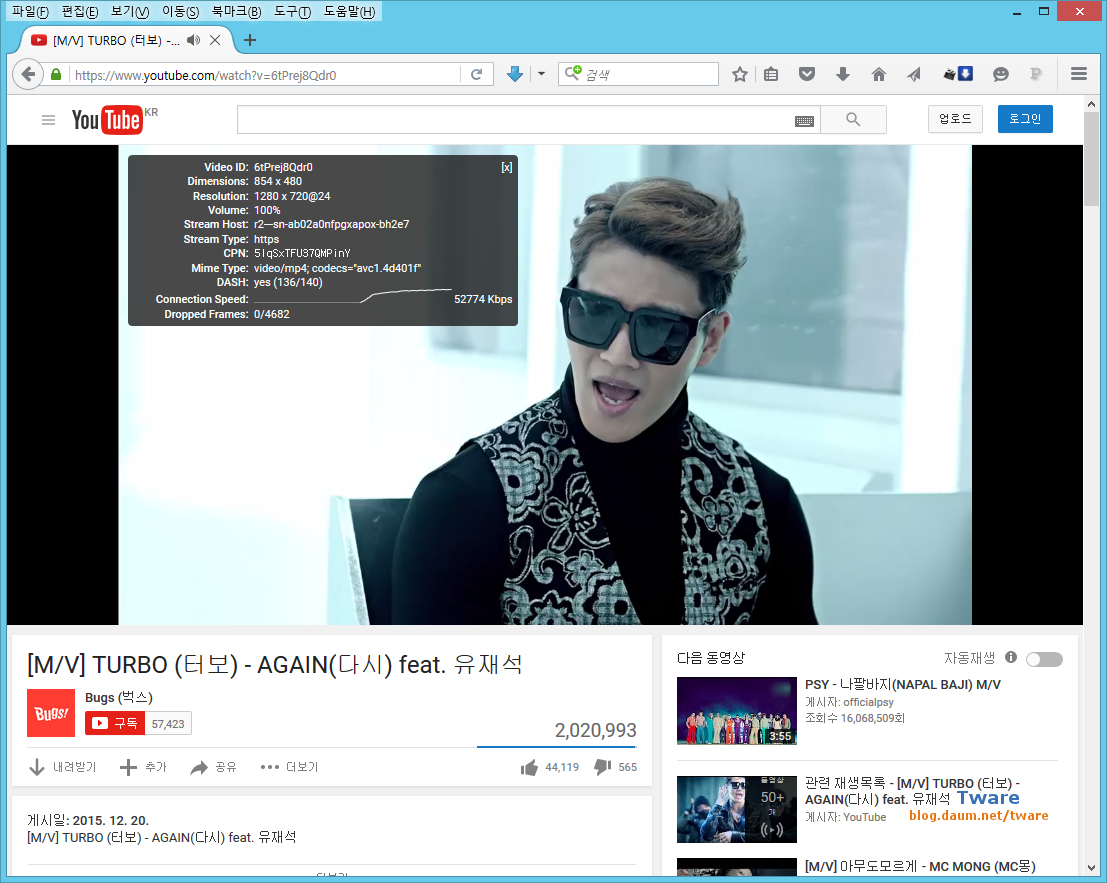1107x883 pixels.
Task: Open the 편집(E) menu
Action: click(x=80, y=11)
